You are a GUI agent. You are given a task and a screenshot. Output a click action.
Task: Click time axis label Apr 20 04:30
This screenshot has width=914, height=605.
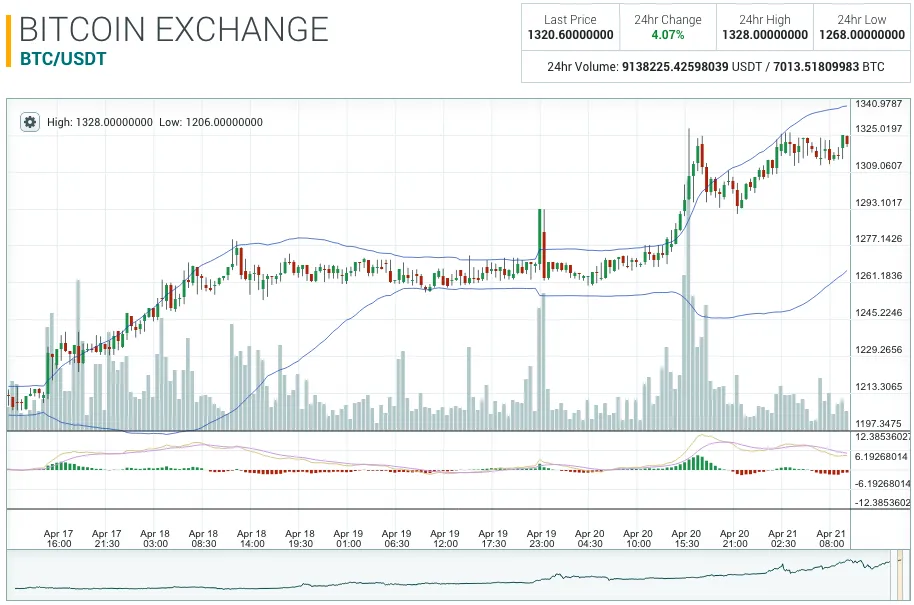click(x=590, y=539)
